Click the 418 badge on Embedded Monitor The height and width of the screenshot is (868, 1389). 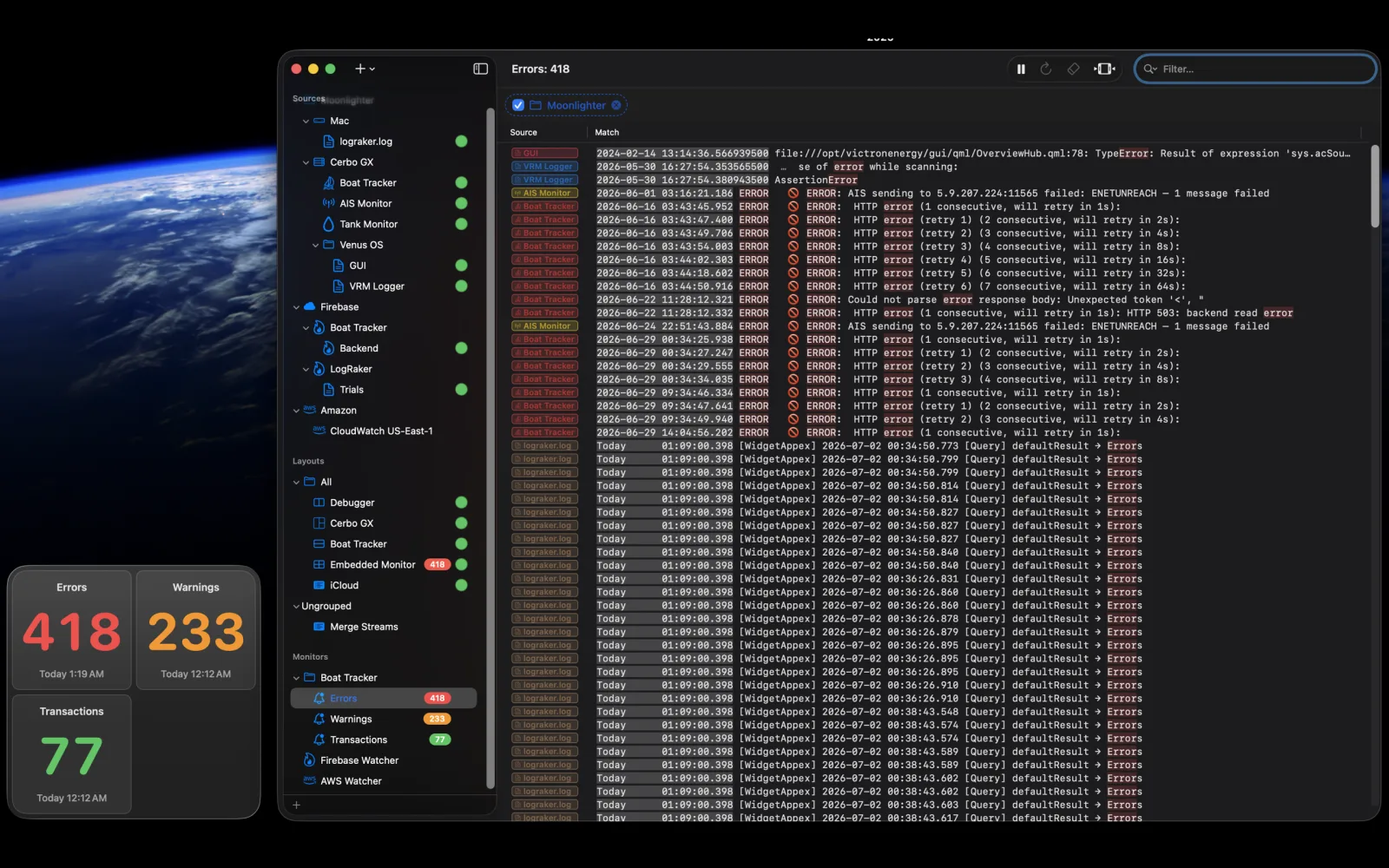pyautogui.click(x=437, y=565)
